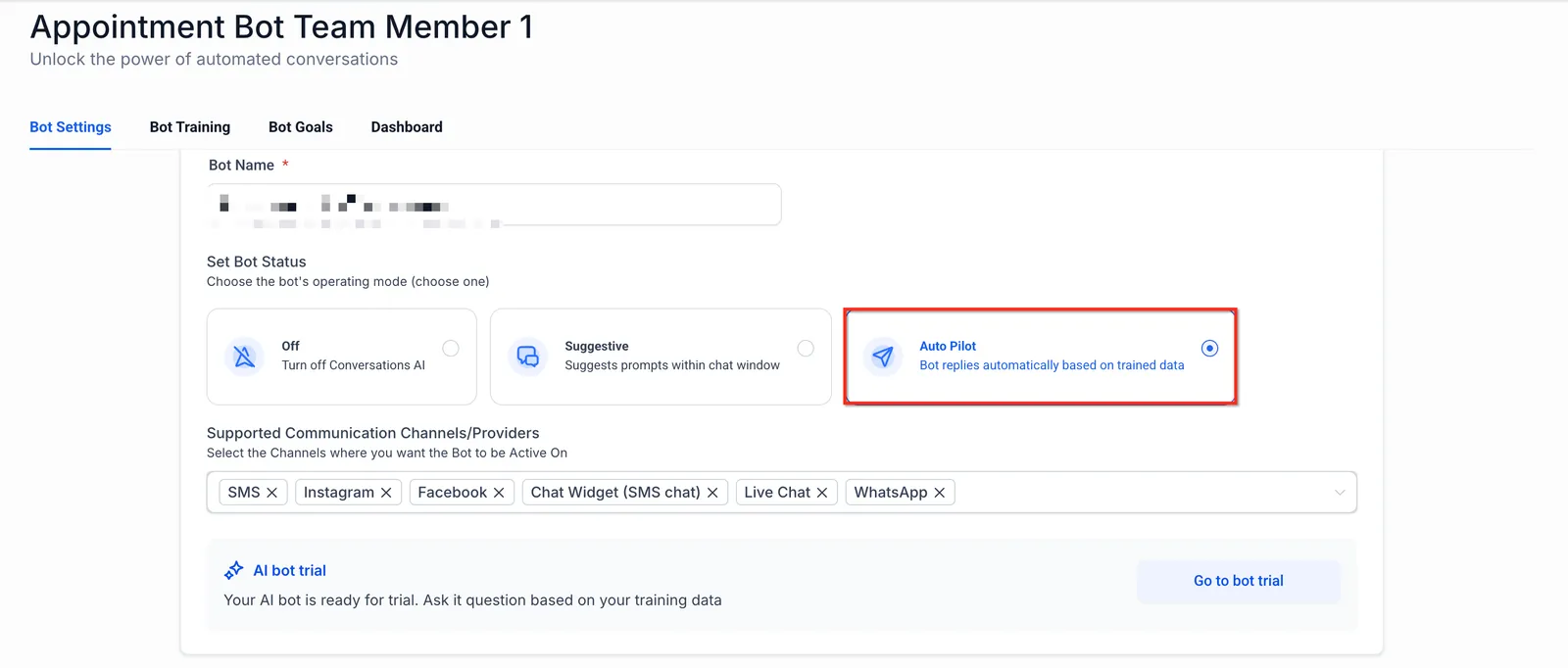
Task: Open the Dashboard tab
Action: 407,127
